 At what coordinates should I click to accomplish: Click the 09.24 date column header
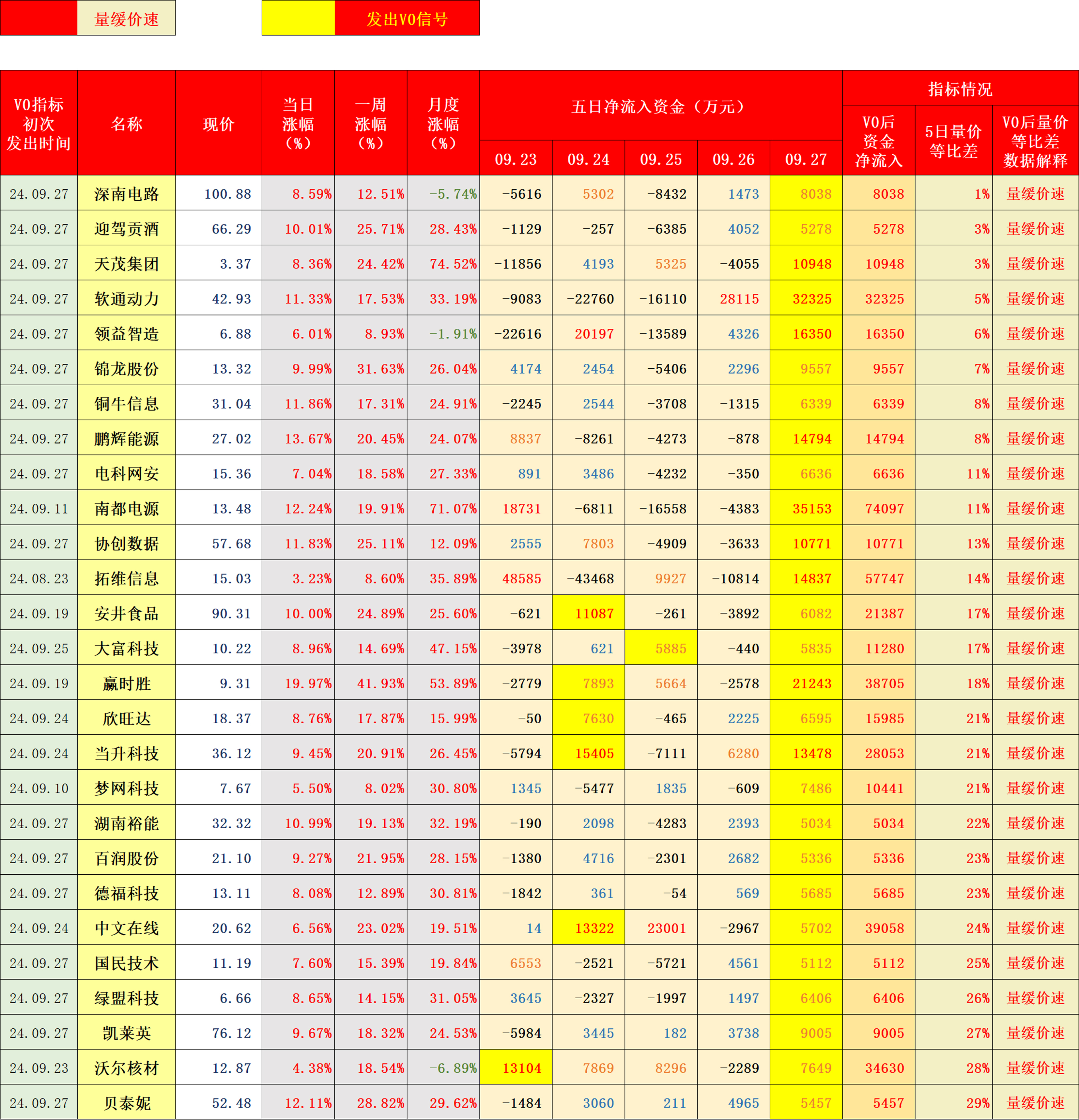[589, 158]
